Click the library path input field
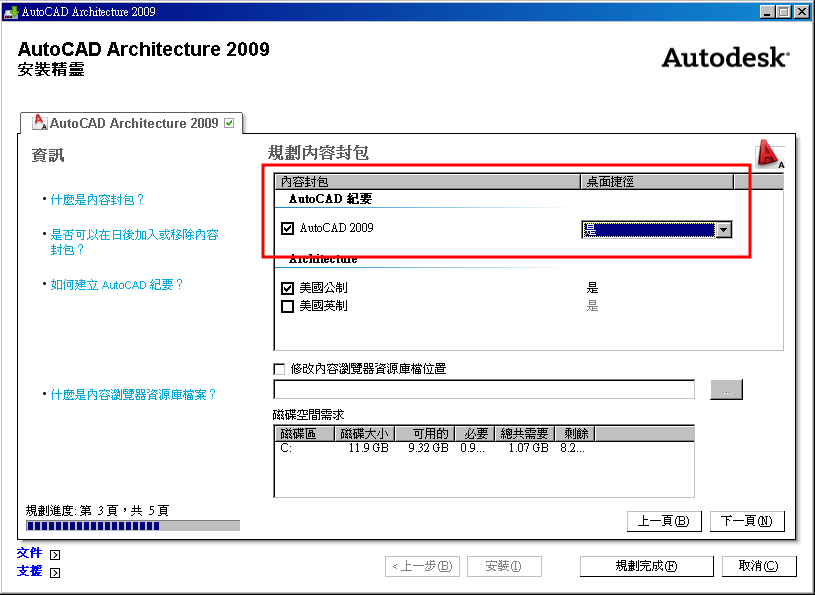 [484, 389]
